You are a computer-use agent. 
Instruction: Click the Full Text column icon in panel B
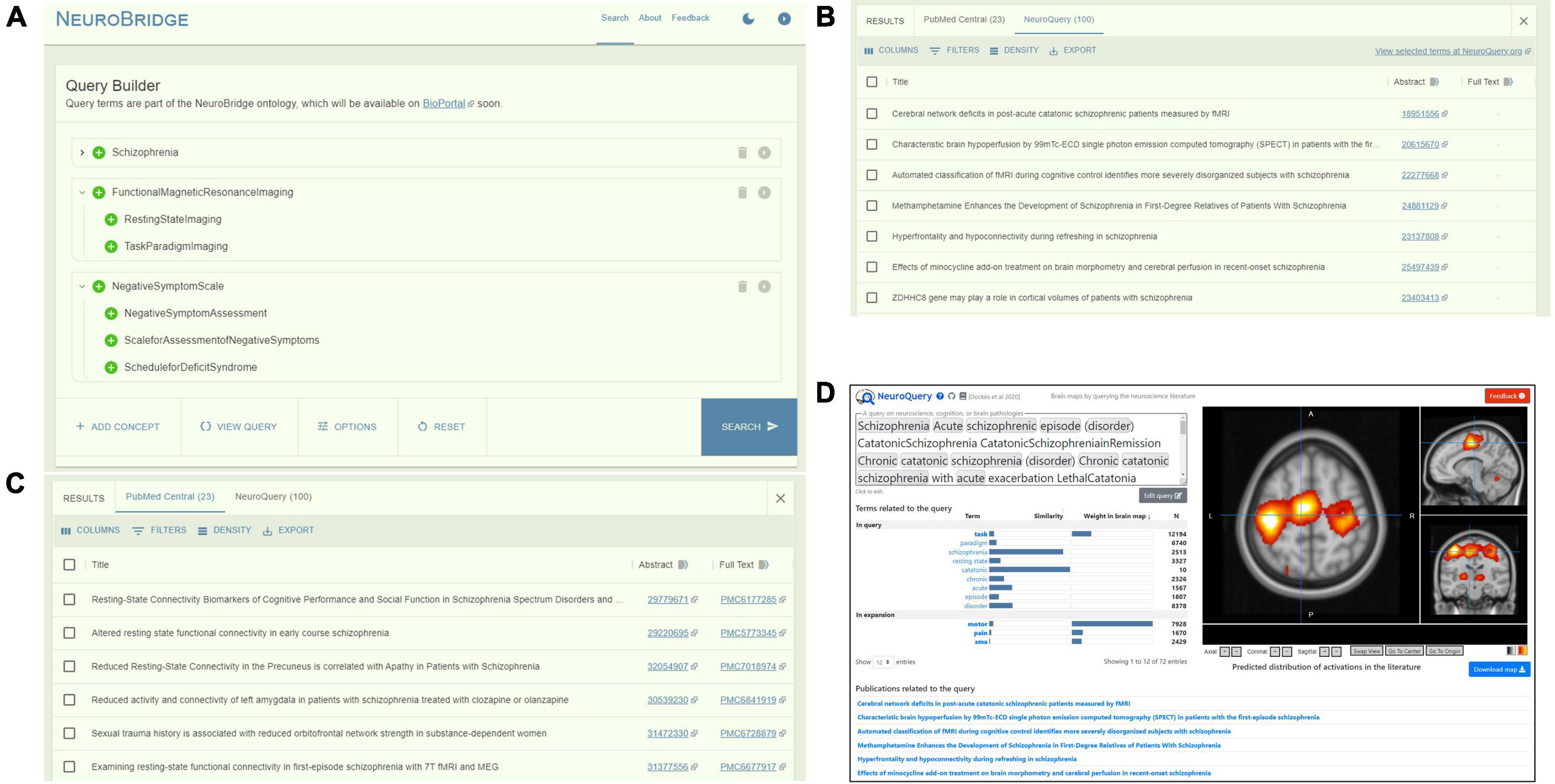[1508, 82]
